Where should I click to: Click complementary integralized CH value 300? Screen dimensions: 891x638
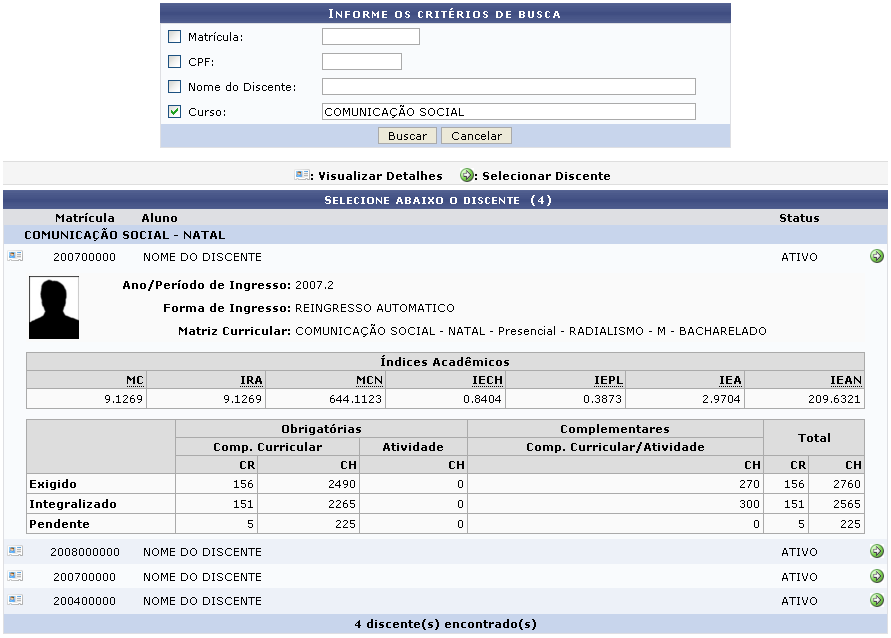[x=749, y=504]
